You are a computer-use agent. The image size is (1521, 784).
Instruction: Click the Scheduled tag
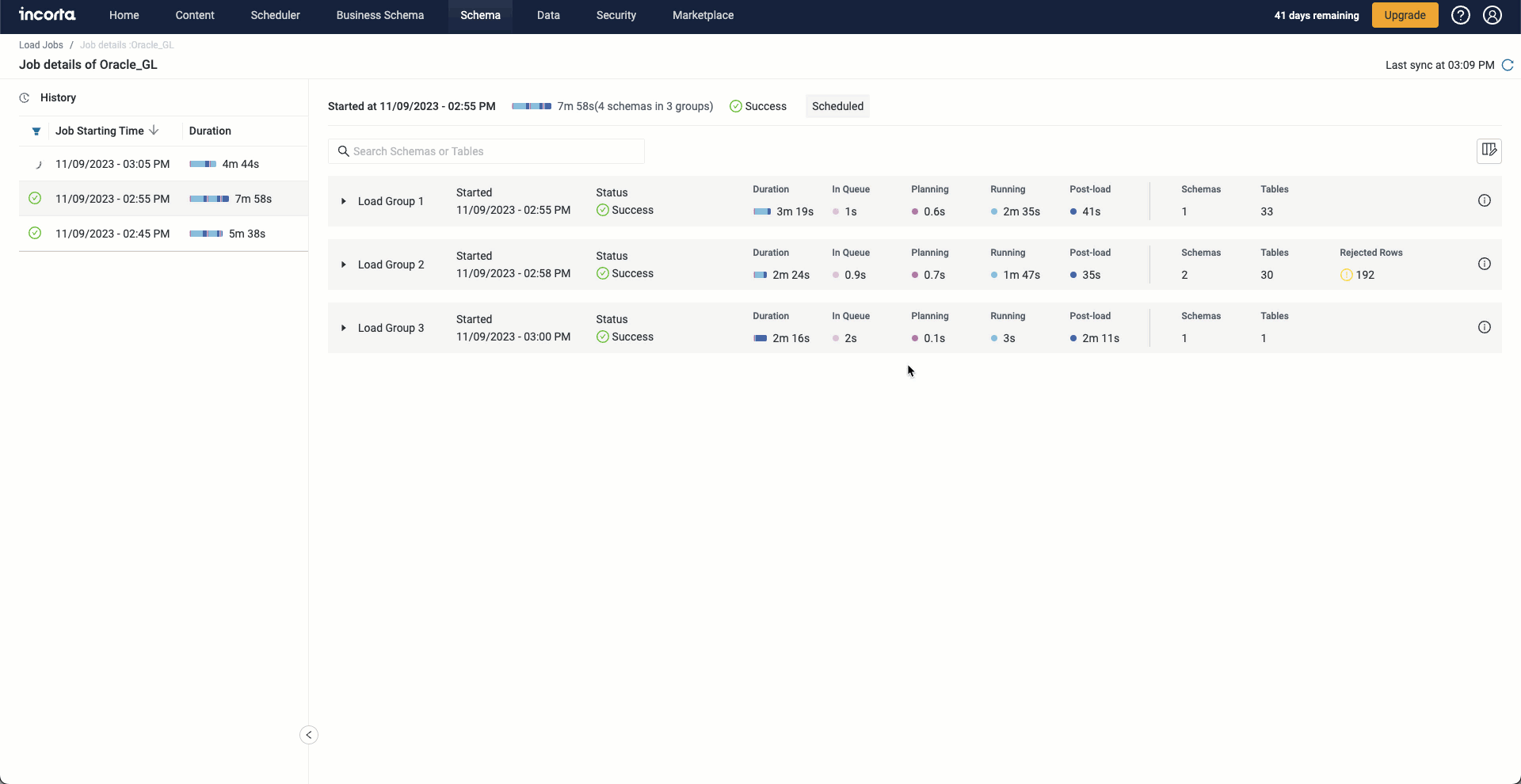click(x=837, y=106)
